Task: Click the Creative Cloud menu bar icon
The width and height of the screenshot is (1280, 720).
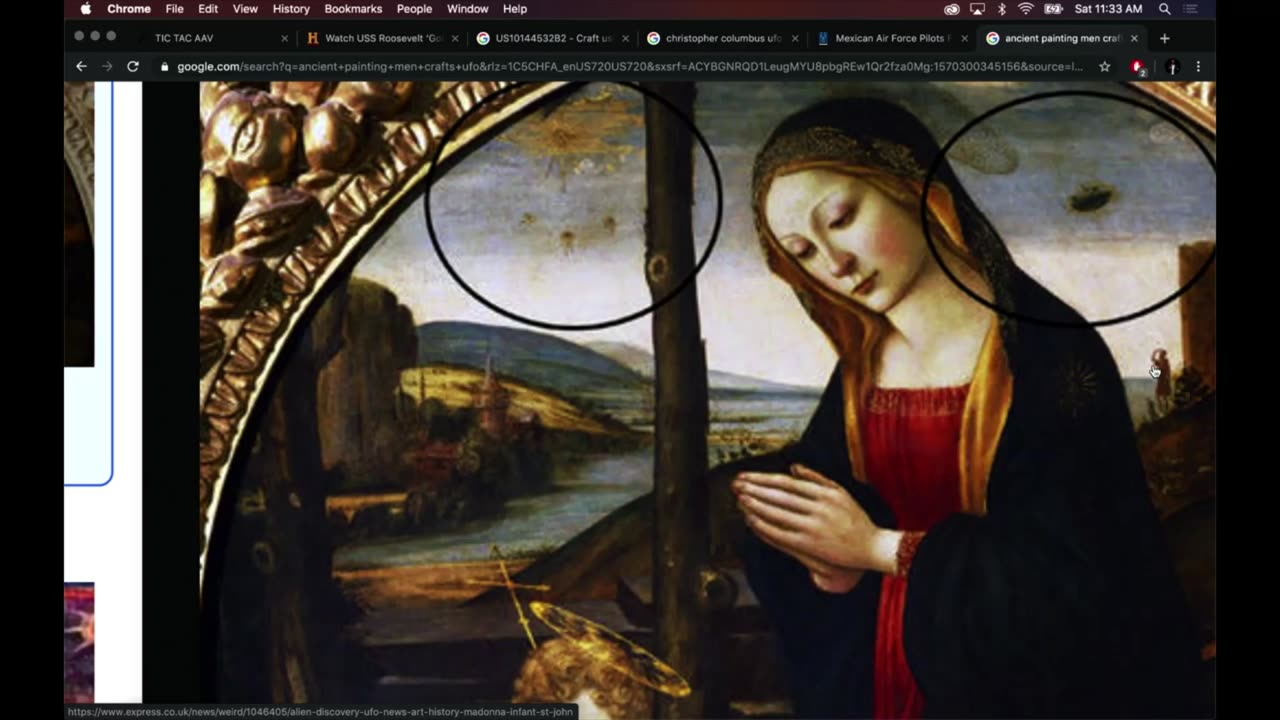Action: coord(952,9)
